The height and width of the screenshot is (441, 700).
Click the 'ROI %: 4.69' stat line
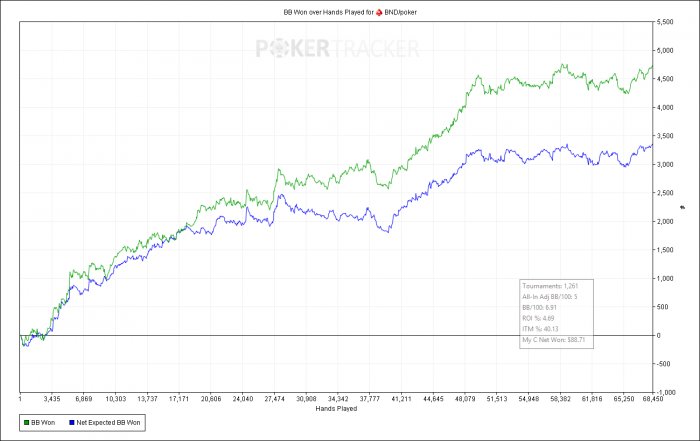click(538, 318)
